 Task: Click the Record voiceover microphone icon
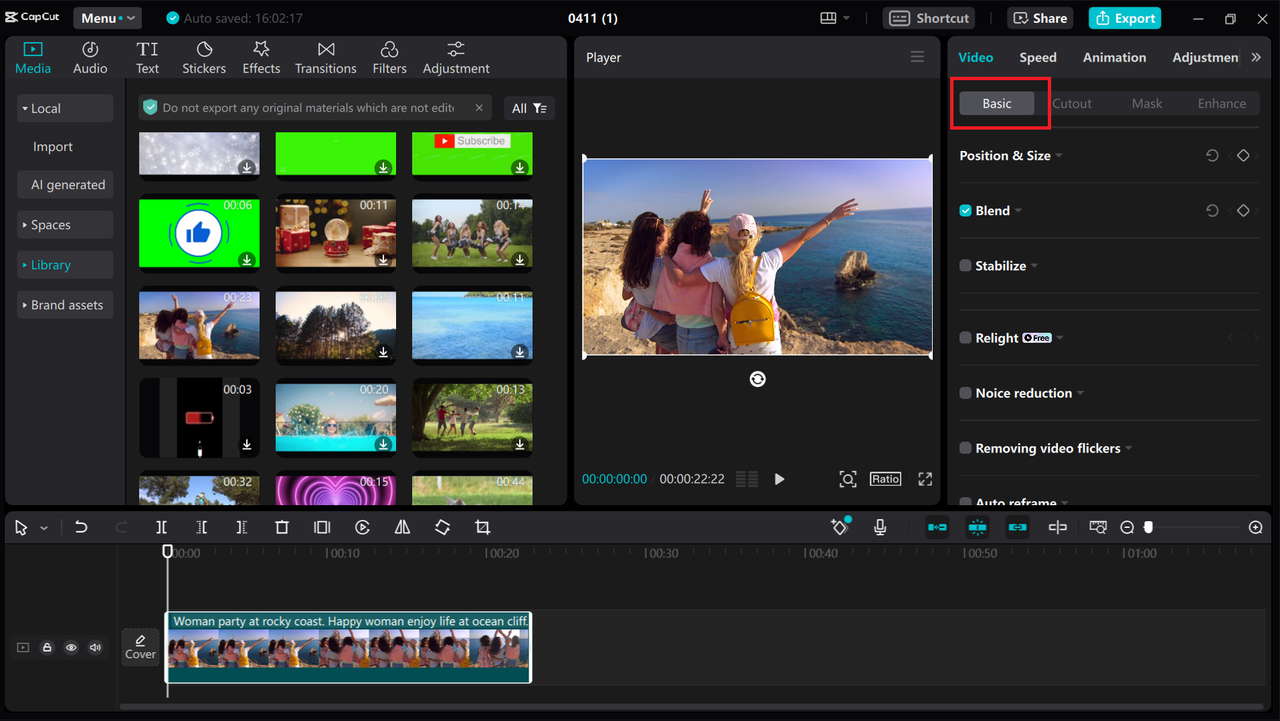tap(880, 527)
